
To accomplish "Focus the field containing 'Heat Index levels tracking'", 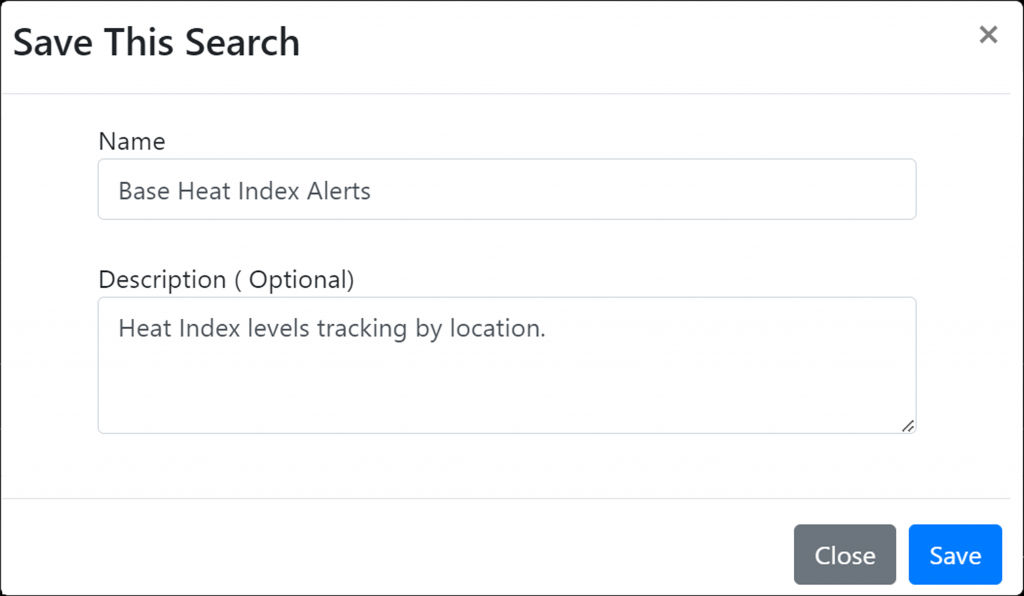I will [507, 365].
